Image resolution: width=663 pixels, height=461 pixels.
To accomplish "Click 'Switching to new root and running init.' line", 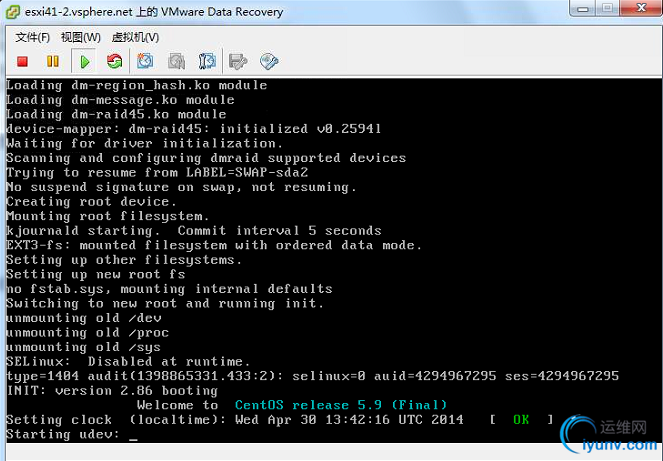I will coord(165,303).
